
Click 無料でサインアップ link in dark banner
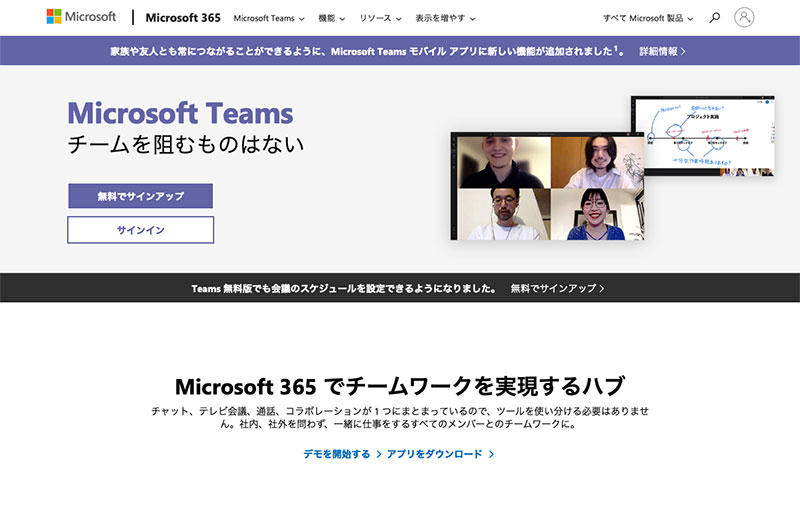(556, 288)
